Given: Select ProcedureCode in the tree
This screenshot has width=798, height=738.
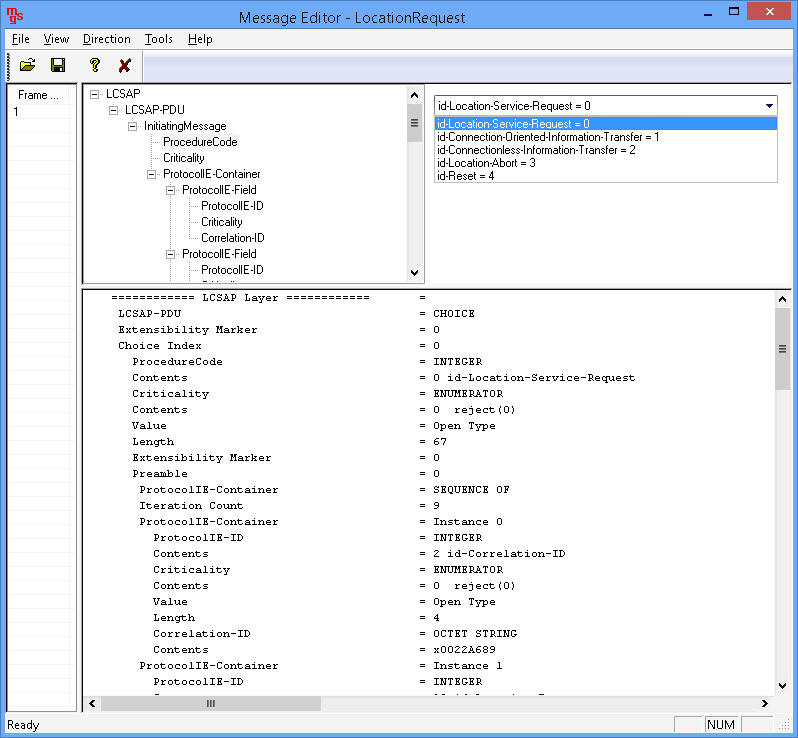Looking at the screenshot, I should click(200, 142).
